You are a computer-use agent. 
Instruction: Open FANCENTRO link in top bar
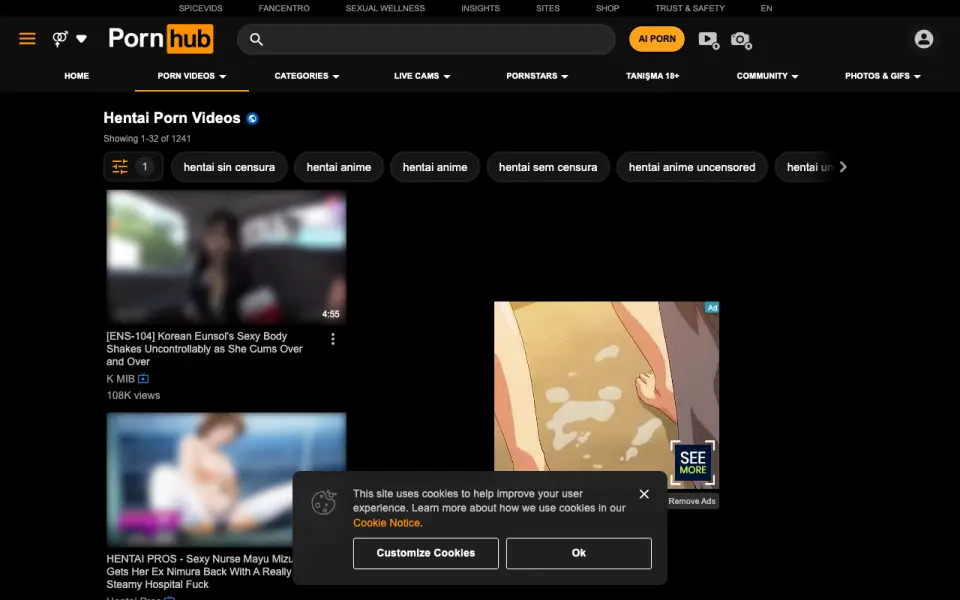click(x=284, y=8)
